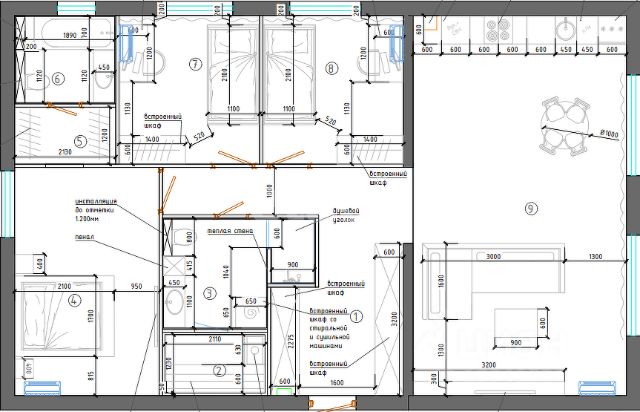Click the 'встроенный шкаф со стиральной' annotation
The image size is (640, 412).
pos(329,328)
